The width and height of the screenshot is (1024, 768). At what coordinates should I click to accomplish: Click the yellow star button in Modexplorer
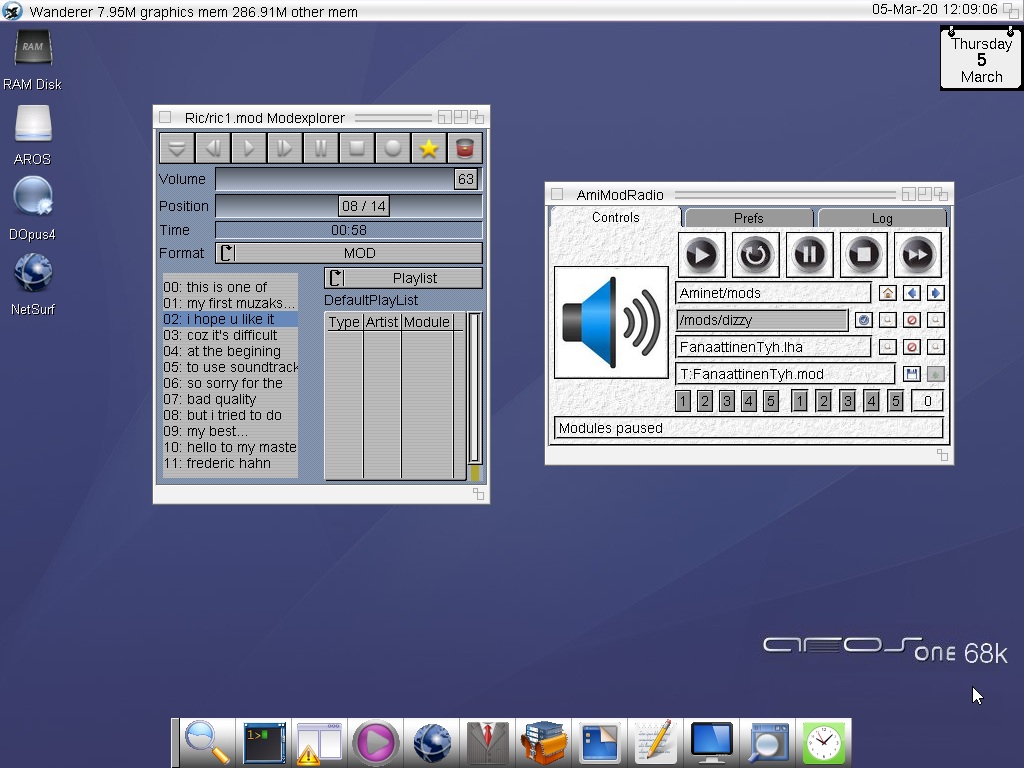(x=429, y=149)
